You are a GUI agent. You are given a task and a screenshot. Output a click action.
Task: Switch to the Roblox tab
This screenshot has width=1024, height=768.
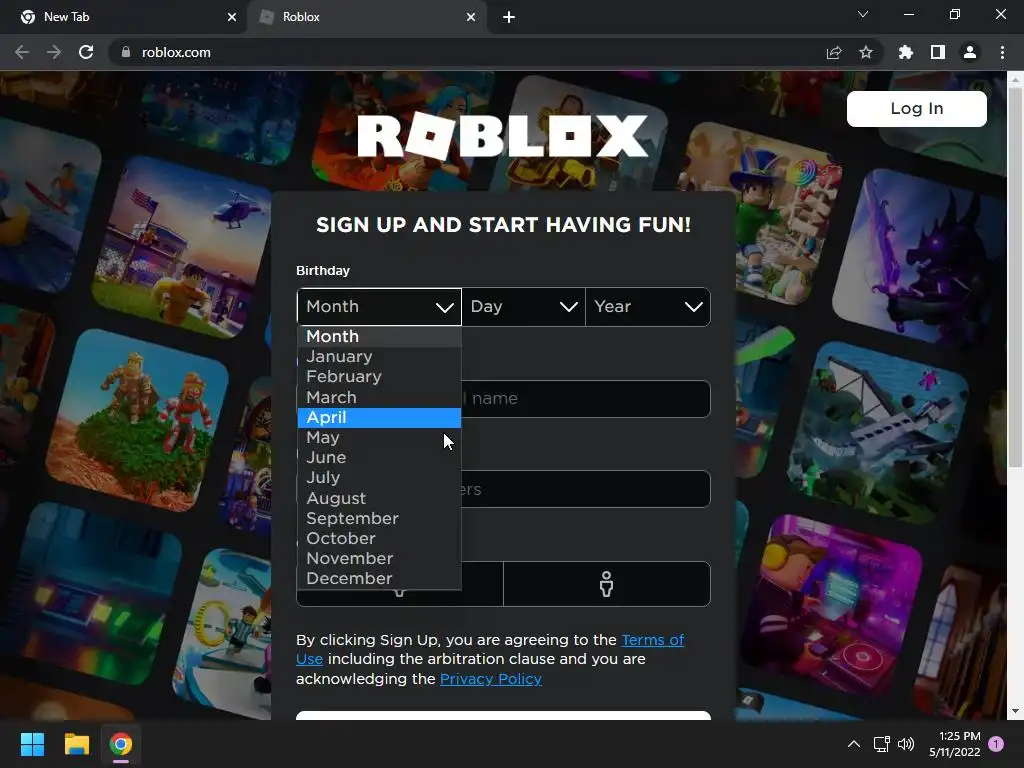point(366,17)
